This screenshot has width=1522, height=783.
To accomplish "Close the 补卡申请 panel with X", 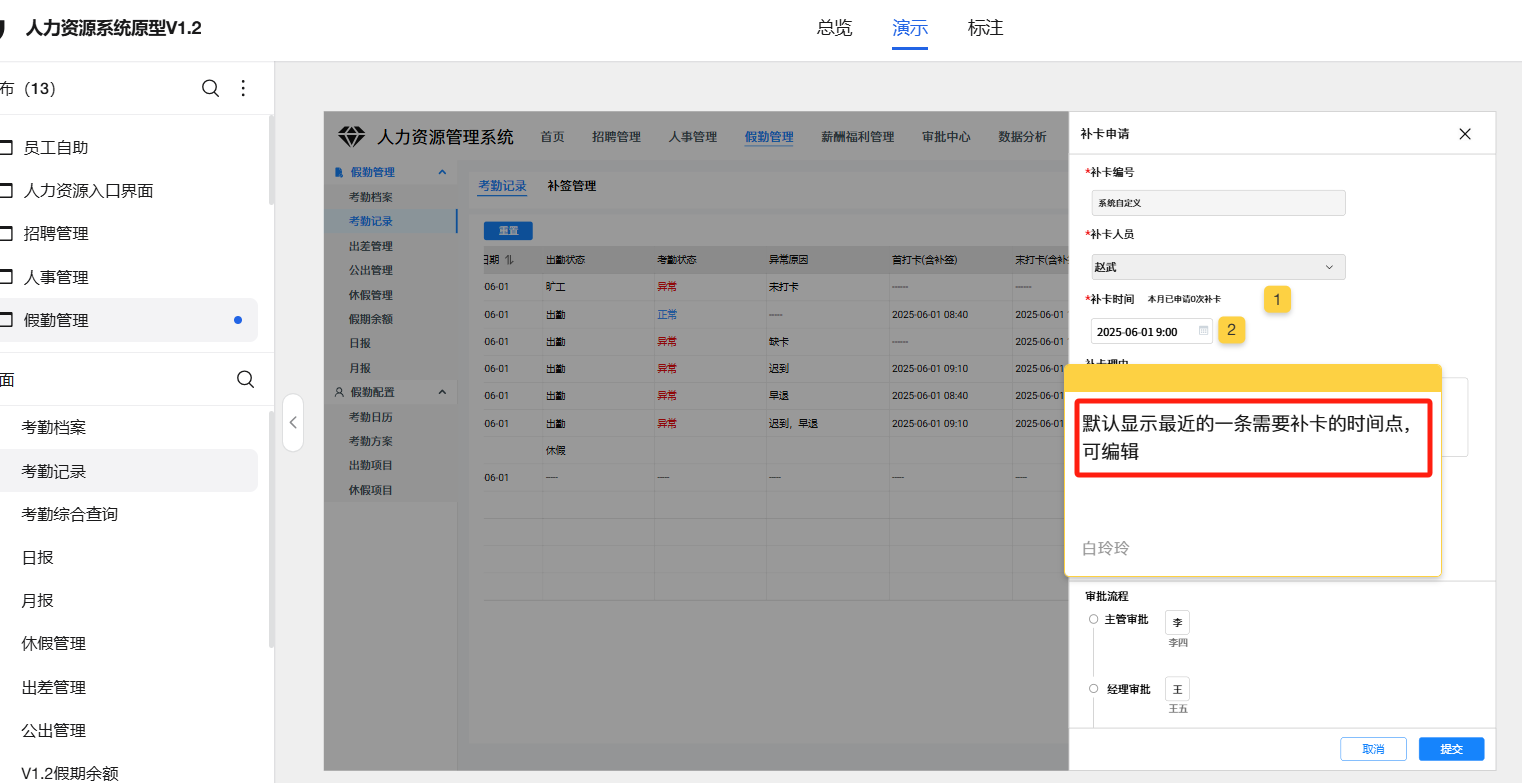I will 1465,134.
